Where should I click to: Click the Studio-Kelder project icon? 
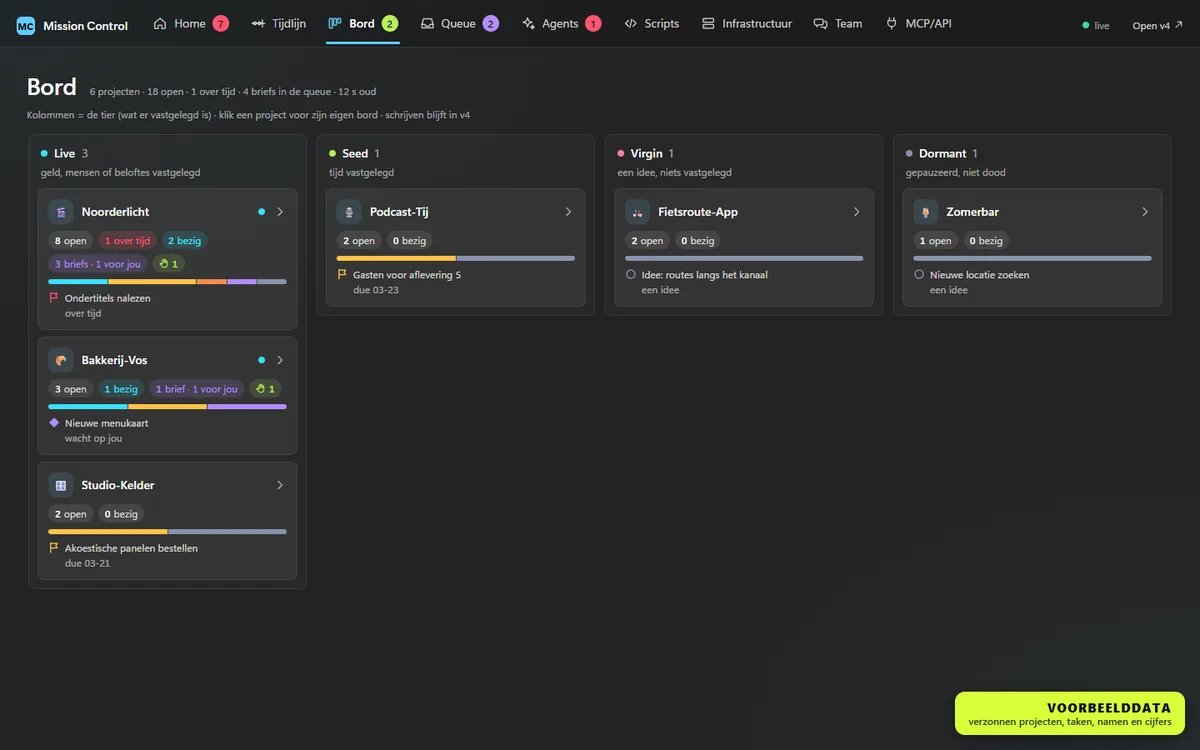[61, 485]
